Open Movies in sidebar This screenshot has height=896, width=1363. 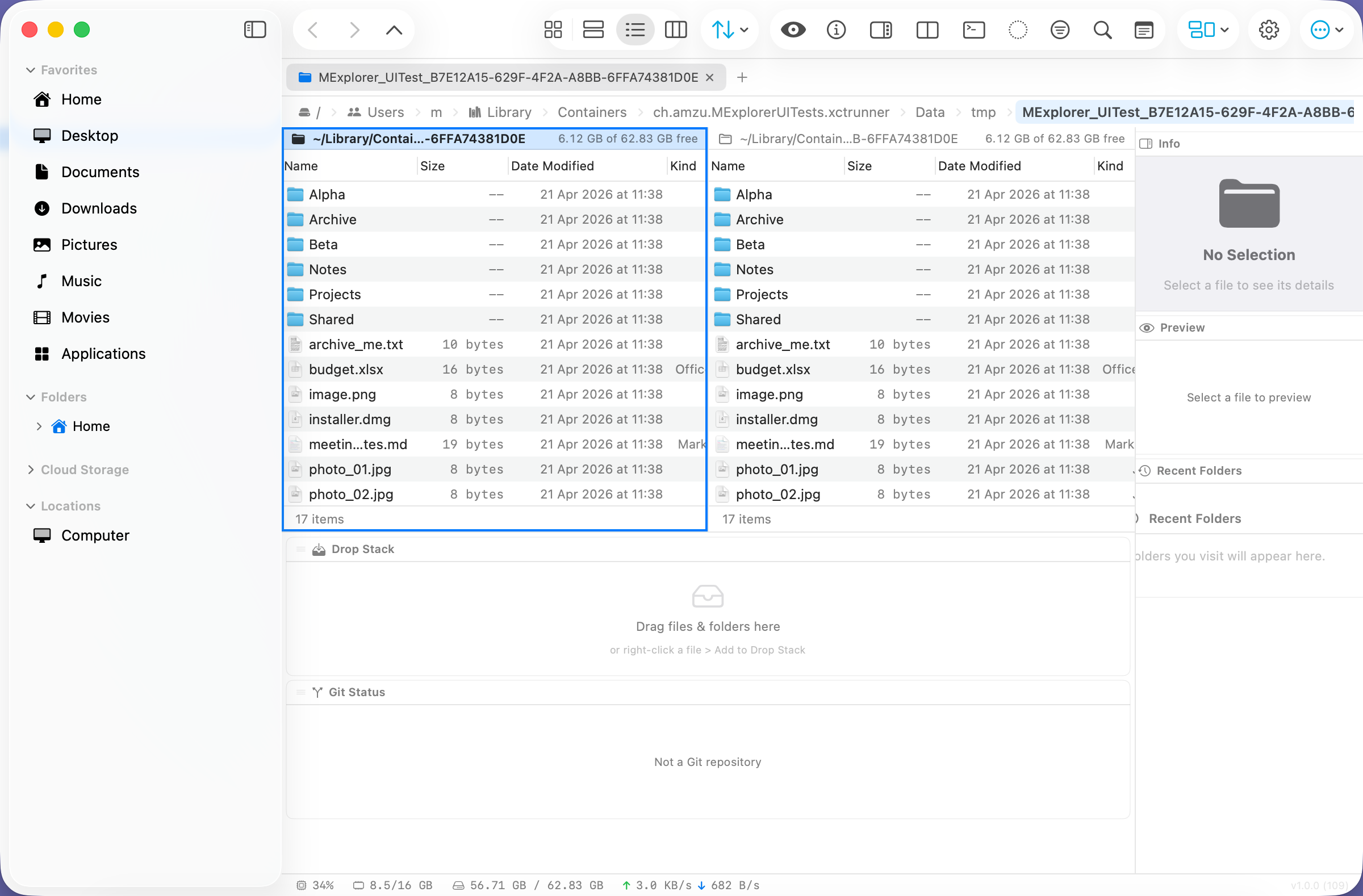[x=85, y=317]
